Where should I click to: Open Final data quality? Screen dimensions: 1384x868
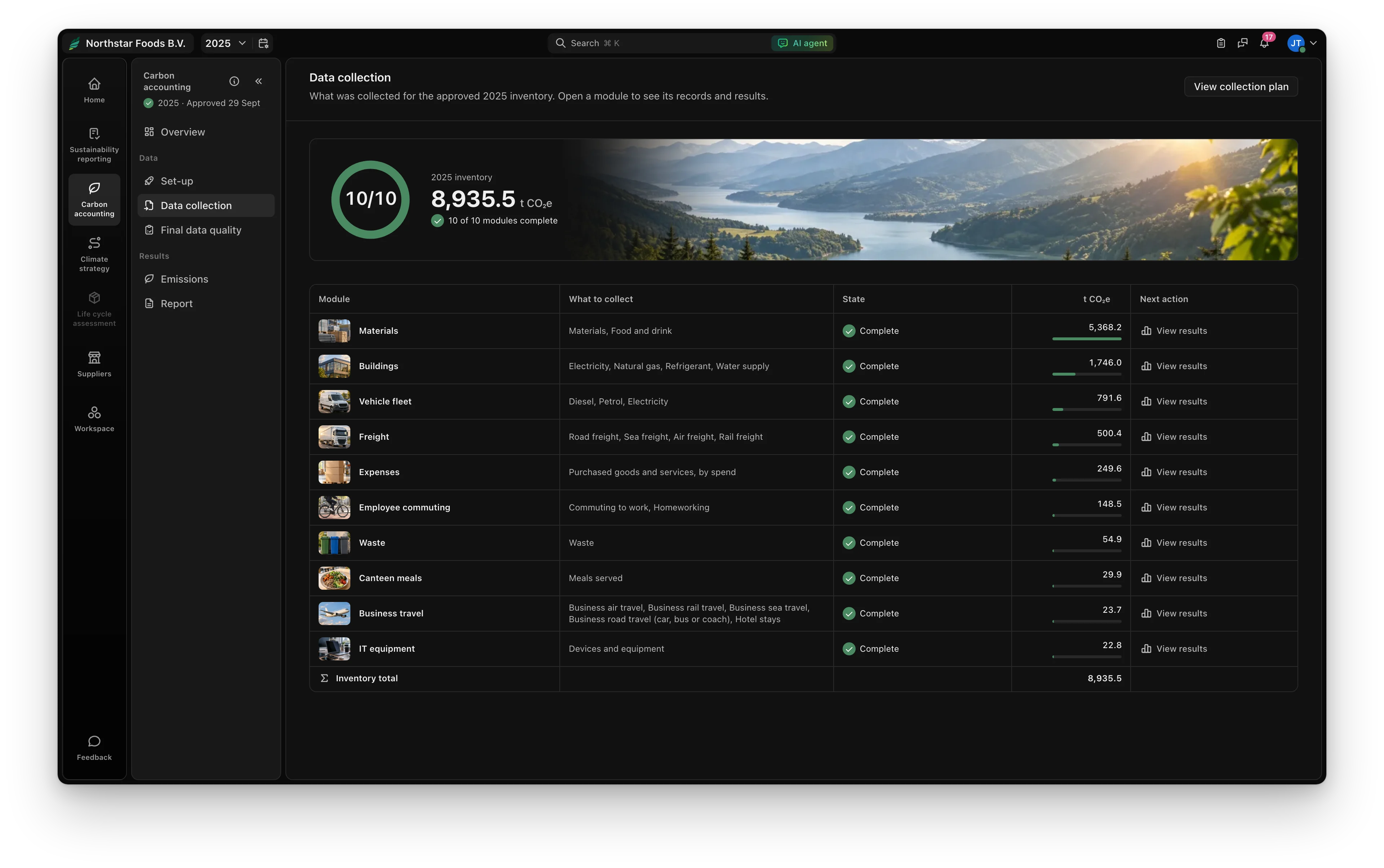coord(205,230)
